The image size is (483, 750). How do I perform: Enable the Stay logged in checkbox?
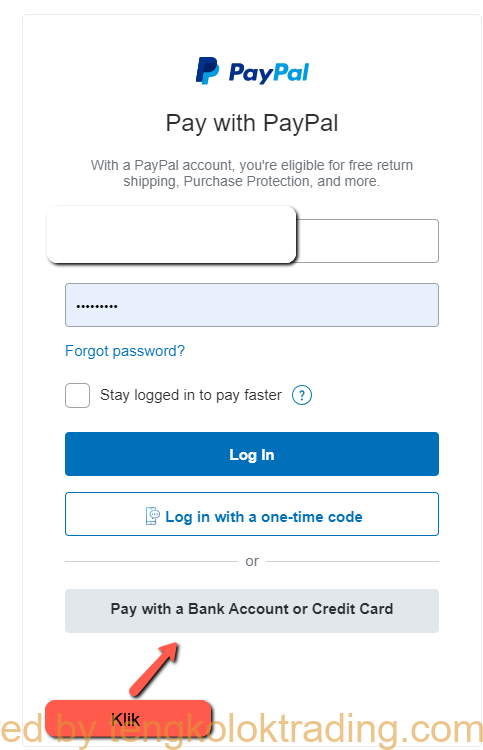tap(77, 395)
